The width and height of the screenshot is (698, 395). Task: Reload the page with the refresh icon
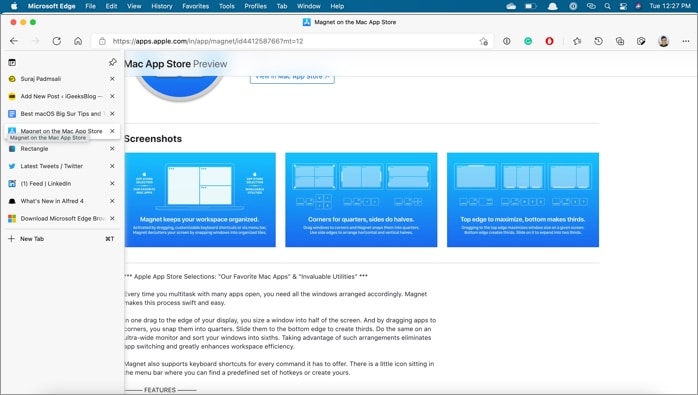tap(57, 41)
